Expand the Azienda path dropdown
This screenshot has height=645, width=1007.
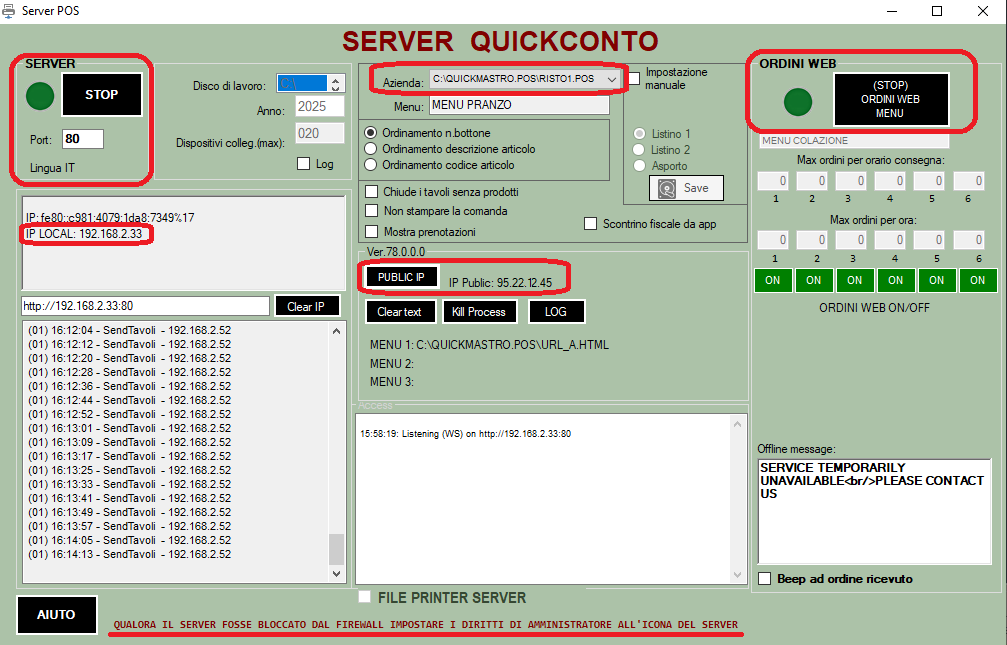[x=612, y=78]
